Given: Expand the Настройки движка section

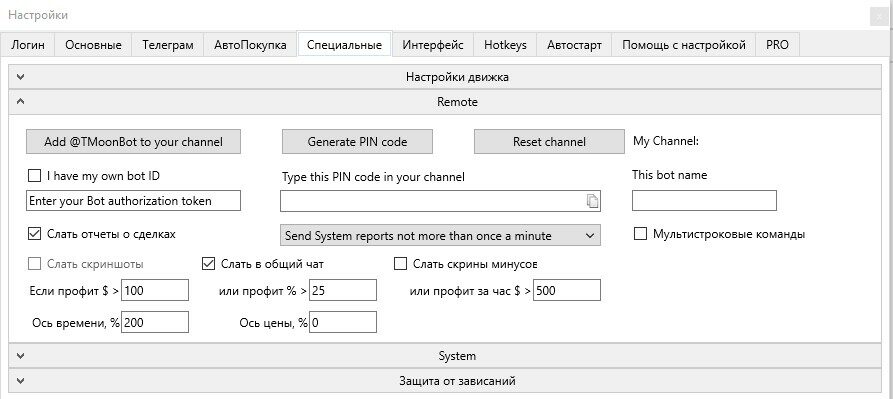Looking at the screenshot, I should tap(445, 77).
